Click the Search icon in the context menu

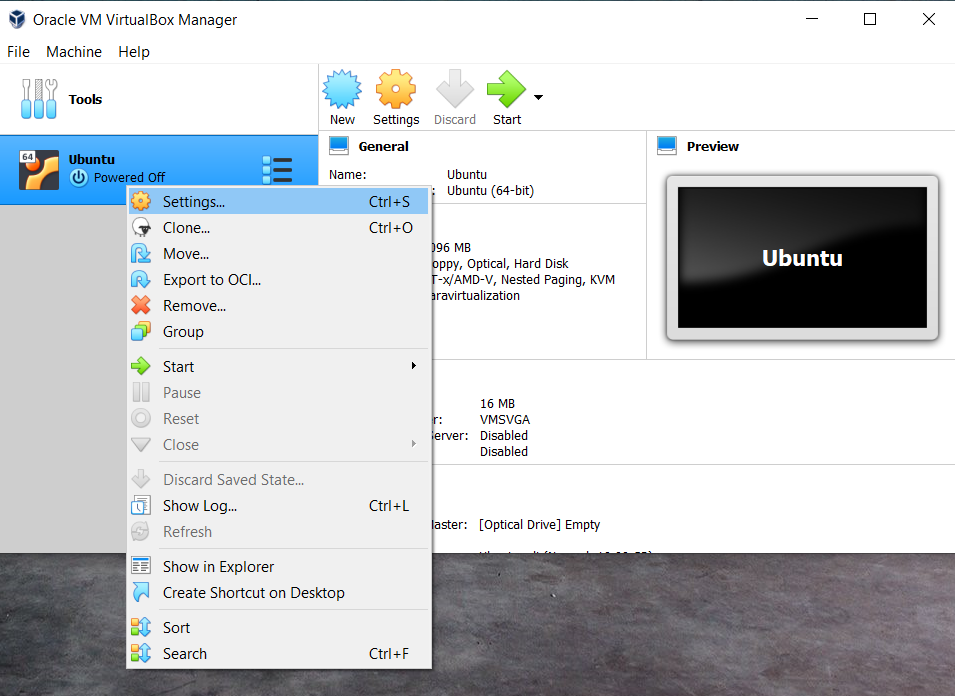coord(141,653)
